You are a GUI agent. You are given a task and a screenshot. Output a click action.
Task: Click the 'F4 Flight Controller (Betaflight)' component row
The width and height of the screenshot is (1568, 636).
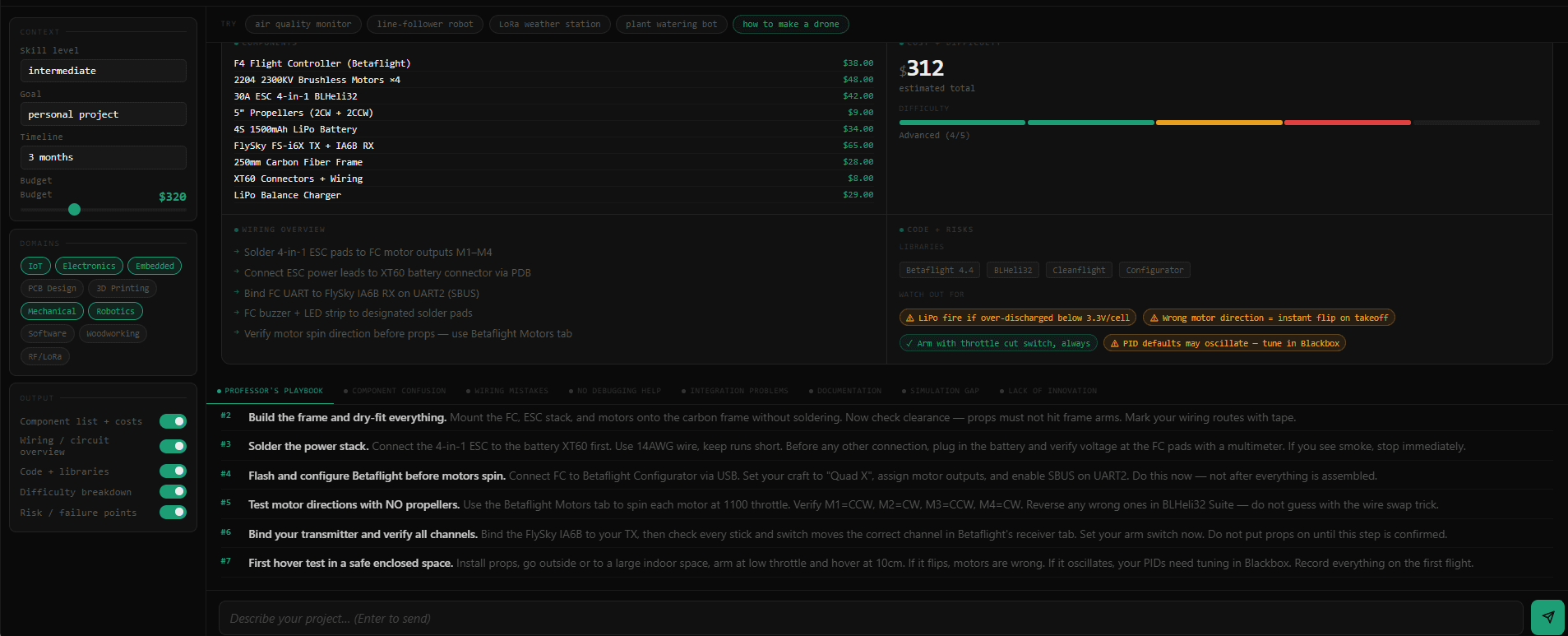click(553, 63)
